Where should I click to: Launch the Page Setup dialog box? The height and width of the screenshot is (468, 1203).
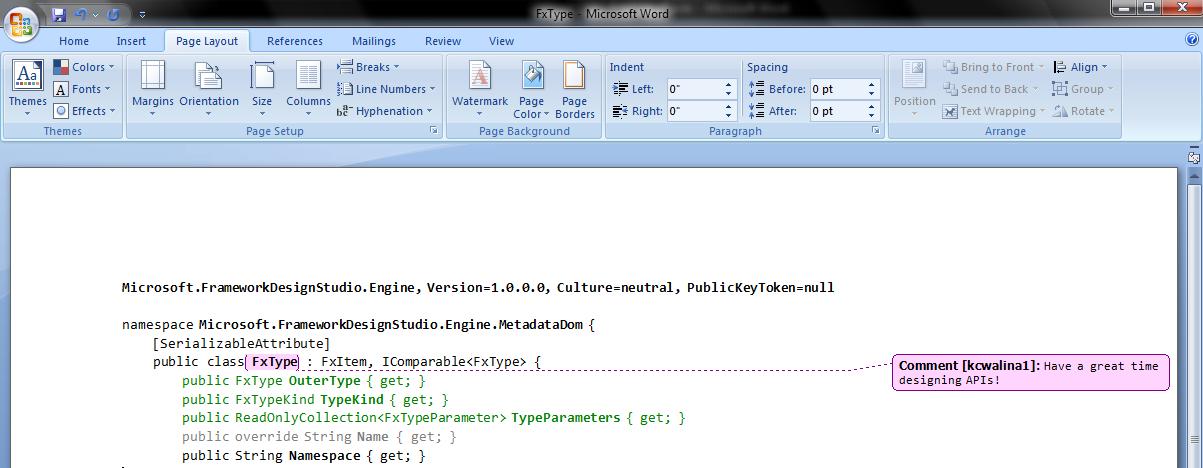click(x=434, y=131)
